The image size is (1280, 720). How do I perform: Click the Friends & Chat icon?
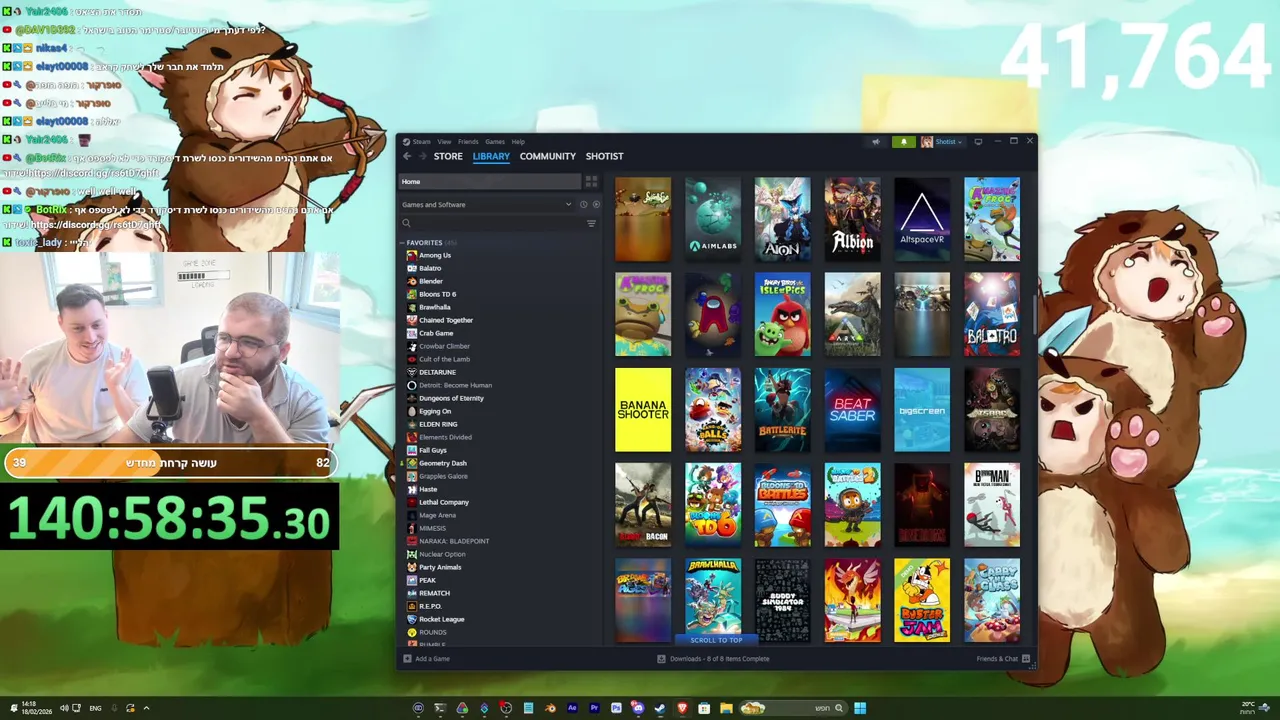click(x=1026, y=659)
